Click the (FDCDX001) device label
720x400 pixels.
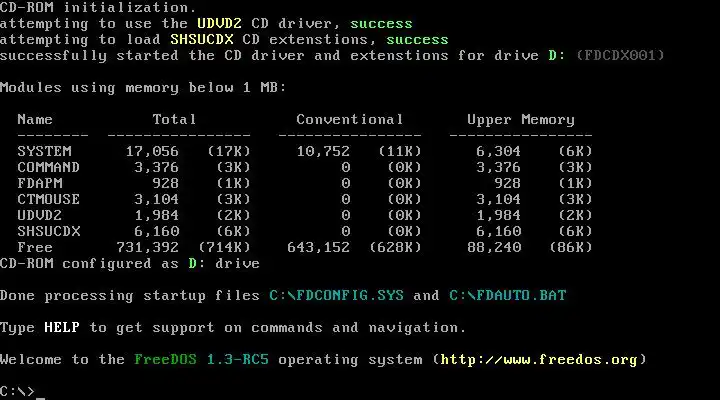[620, 56]
